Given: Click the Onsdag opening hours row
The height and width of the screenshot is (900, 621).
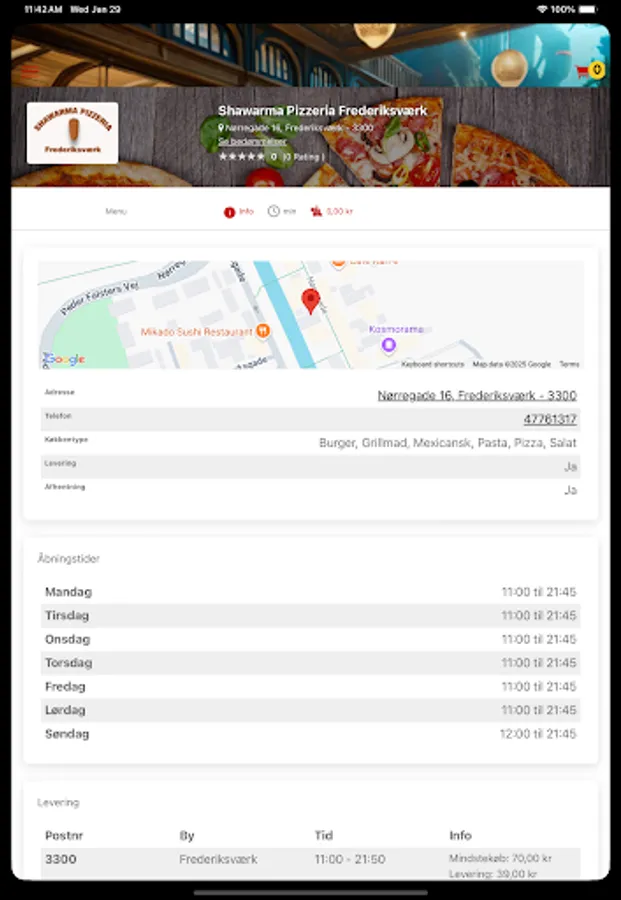Looking at the screenshot, I should (310, 639).
